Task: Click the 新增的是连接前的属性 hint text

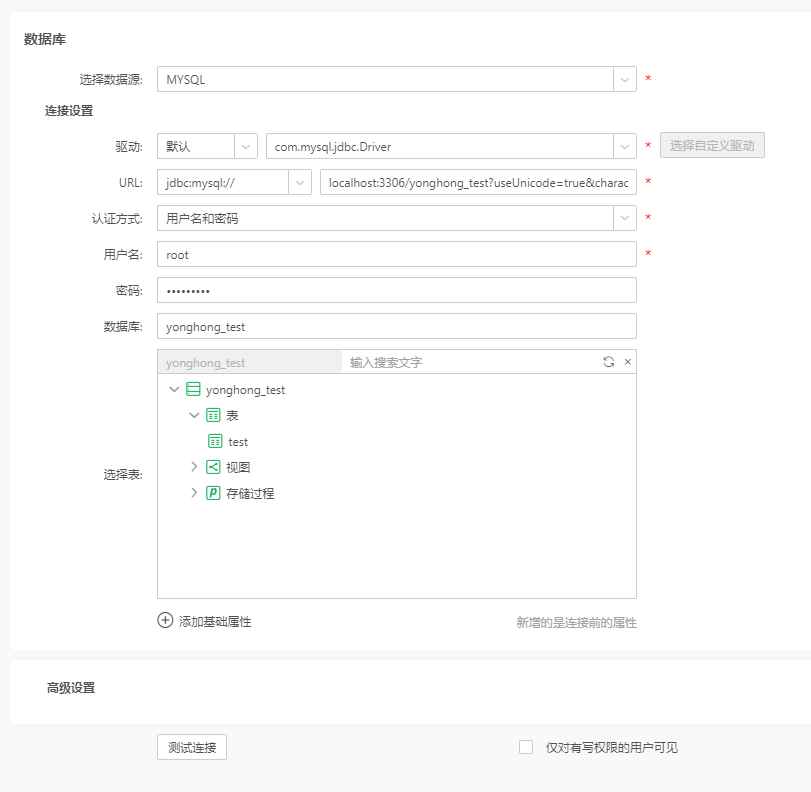Action: (576, 622)
